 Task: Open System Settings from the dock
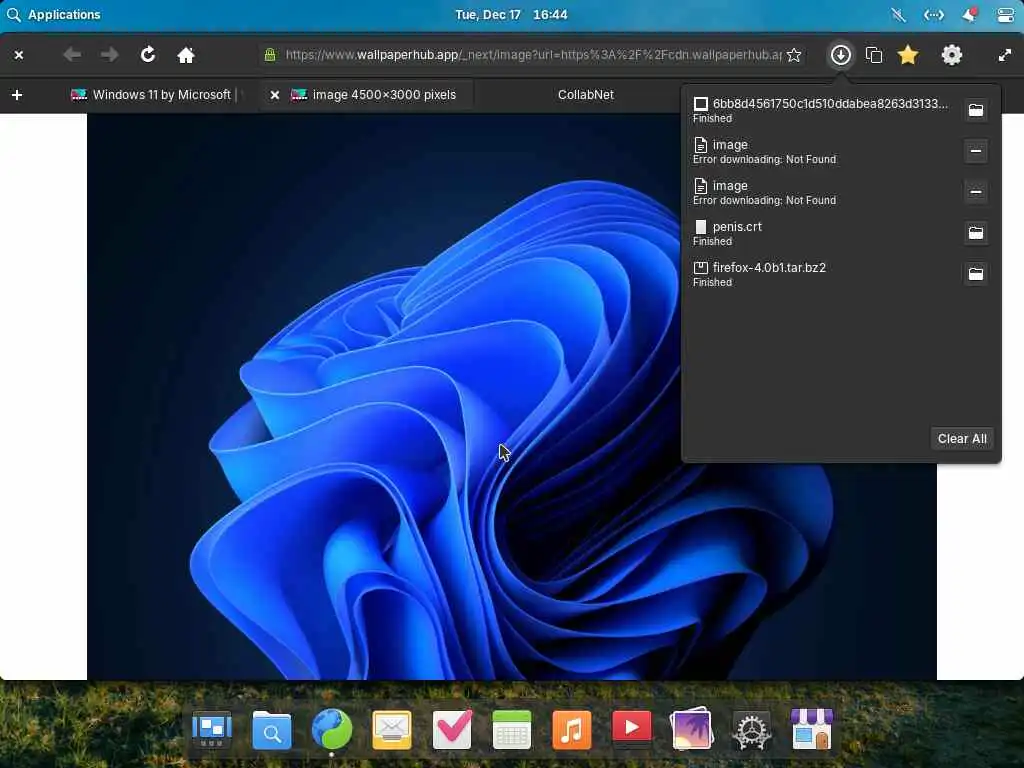pyautogui.click(x=752, y=730)
